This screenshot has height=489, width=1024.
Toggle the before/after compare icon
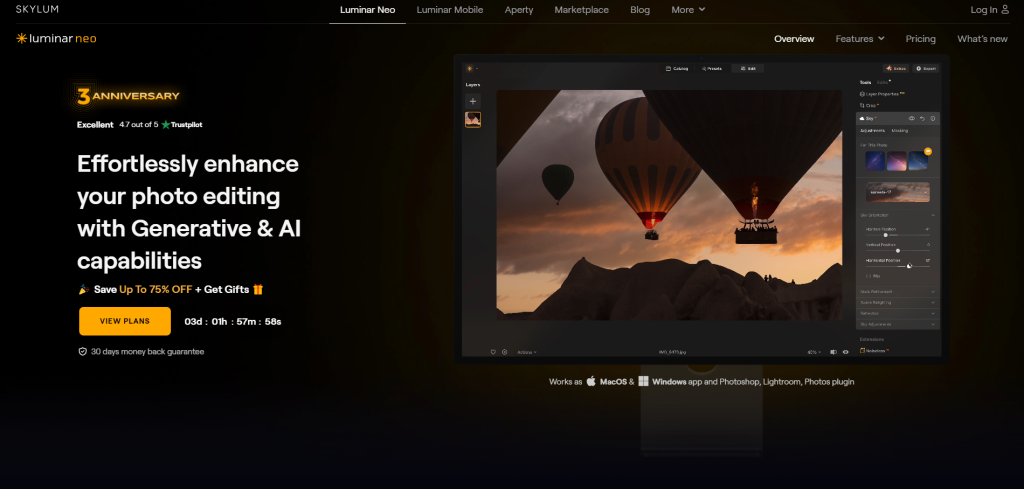(833, 352)
